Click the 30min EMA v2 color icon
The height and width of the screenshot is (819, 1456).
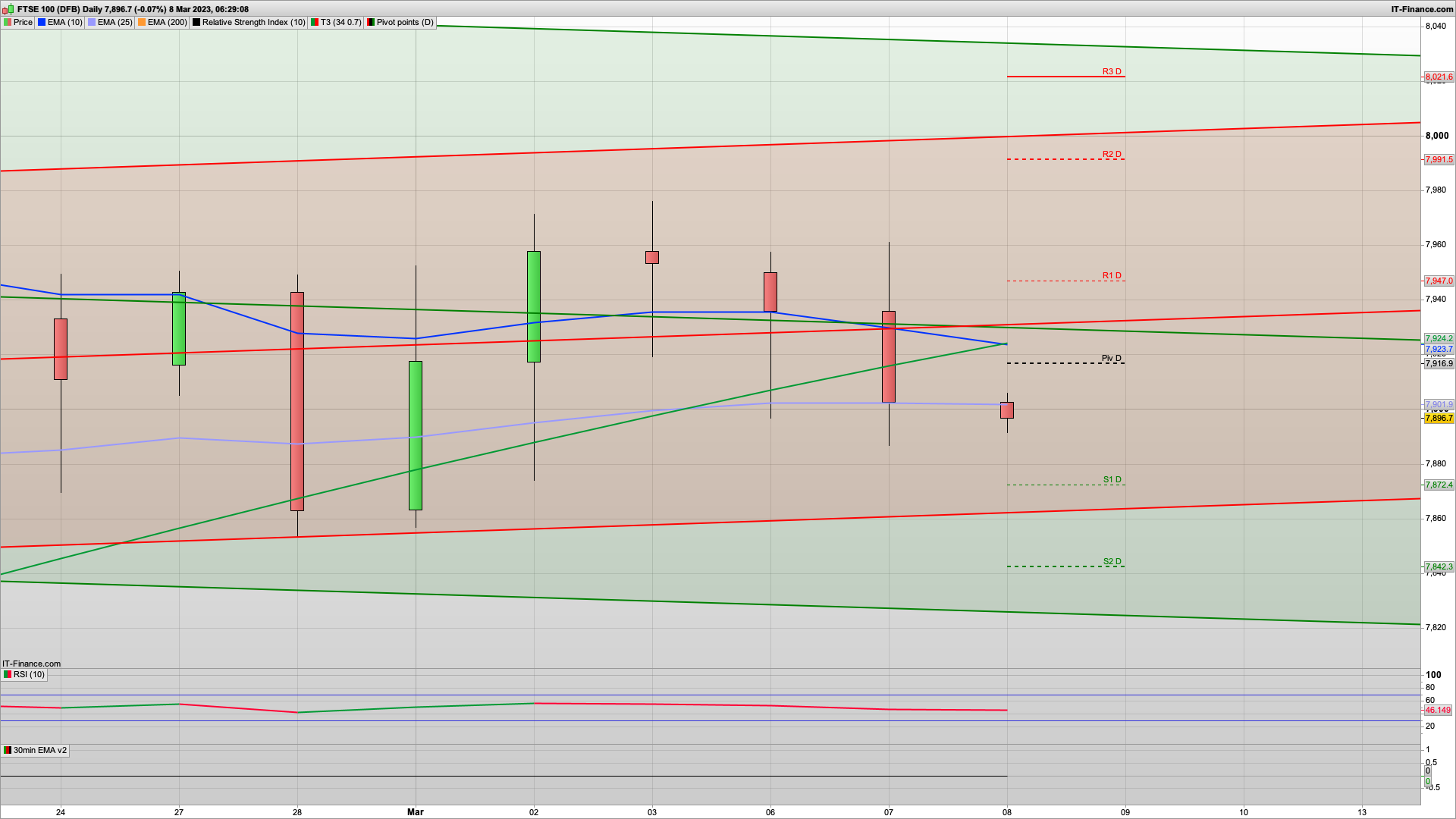tap(8, 750)
